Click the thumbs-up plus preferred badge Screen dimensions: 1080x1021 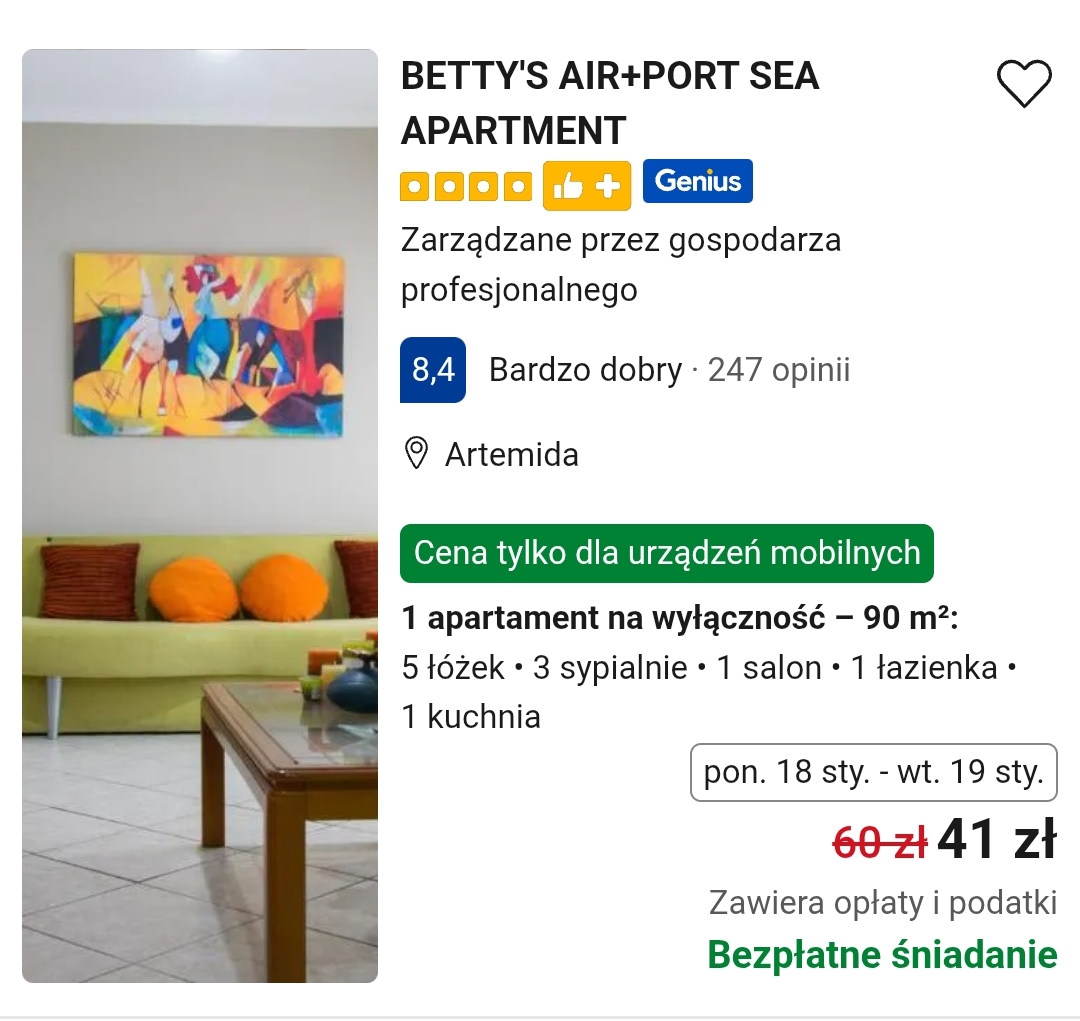587,186
